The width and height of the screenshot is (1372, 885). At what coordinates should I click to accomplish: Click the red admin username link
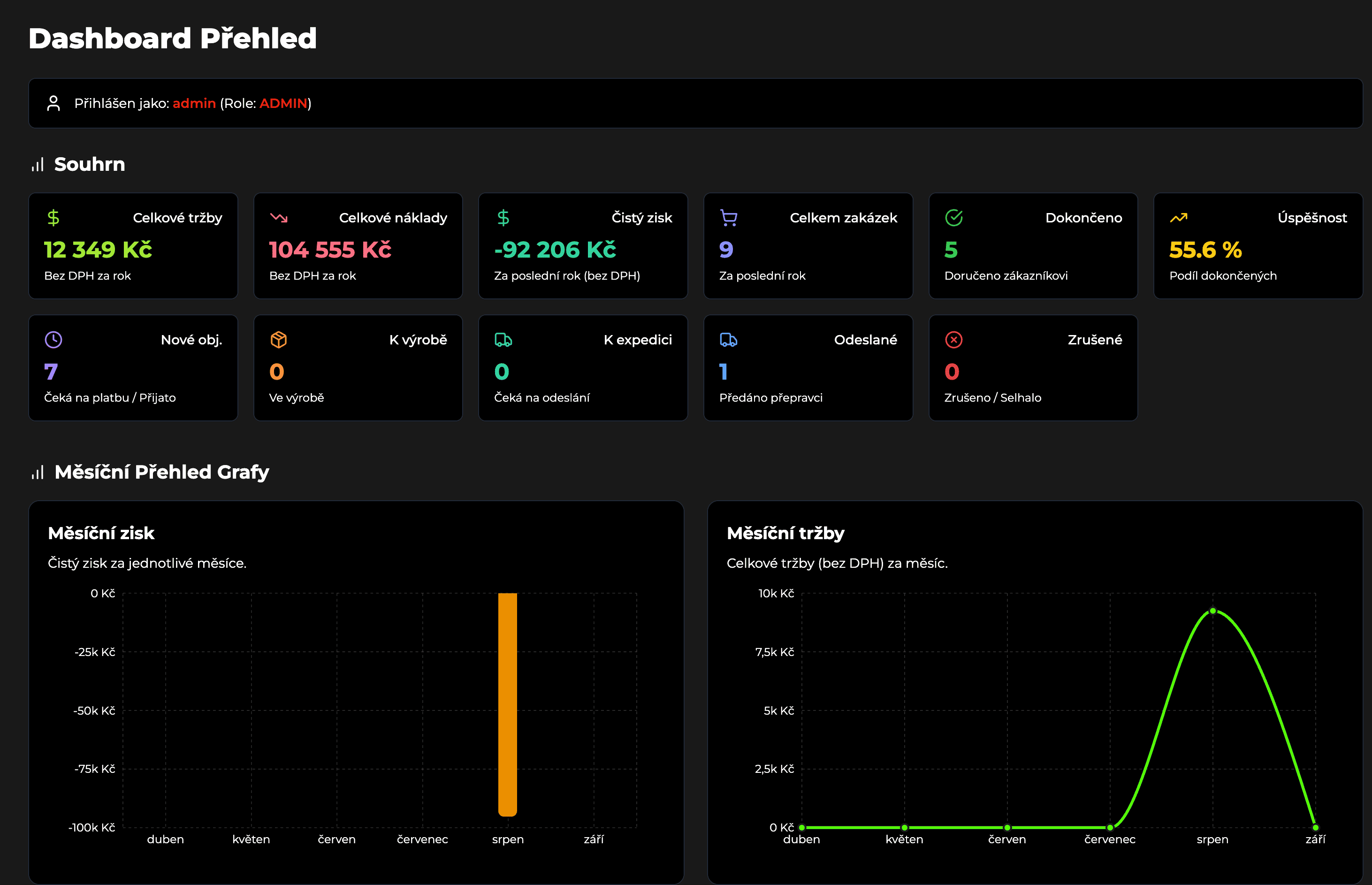tap(194, 103)
